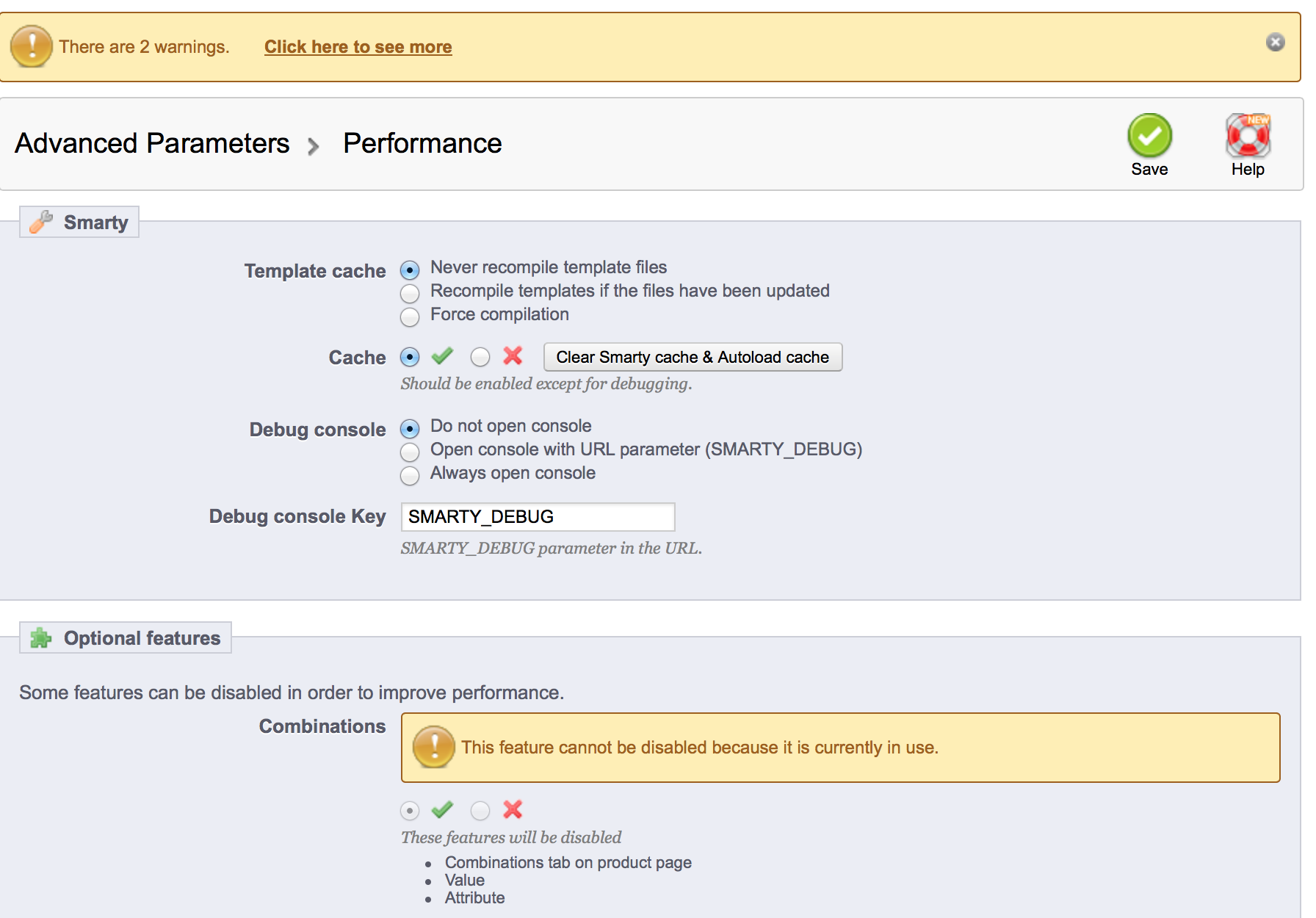Dismiss the warnings banner with the close icon
The image size is (1316, 918).
click(x=1276, y=43)
